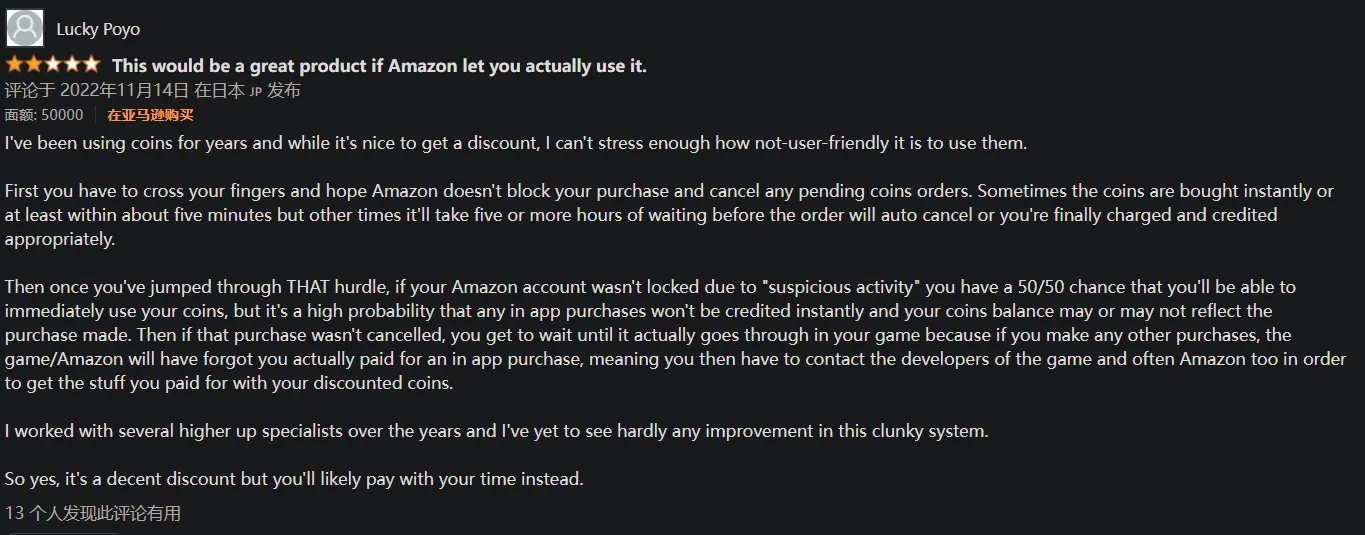This screenshot has width=1365, height=535.
Task: Open the orange 在亚马逊购买 link
Action: pos(150,116)
